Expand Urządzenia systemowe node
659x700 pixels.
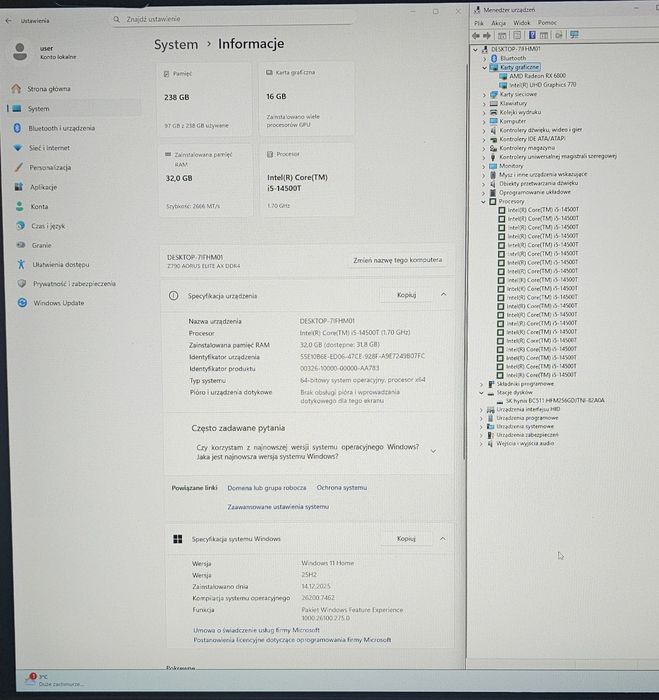(481, 427)
